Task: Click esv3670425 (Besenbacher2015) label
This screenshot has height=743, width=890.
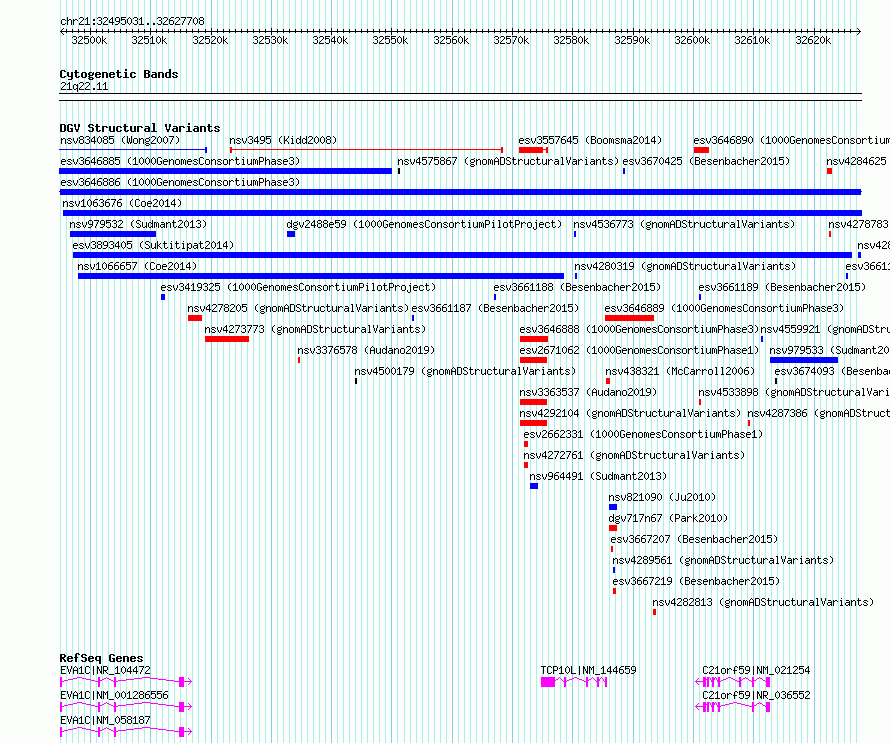Action: [706, 161]
